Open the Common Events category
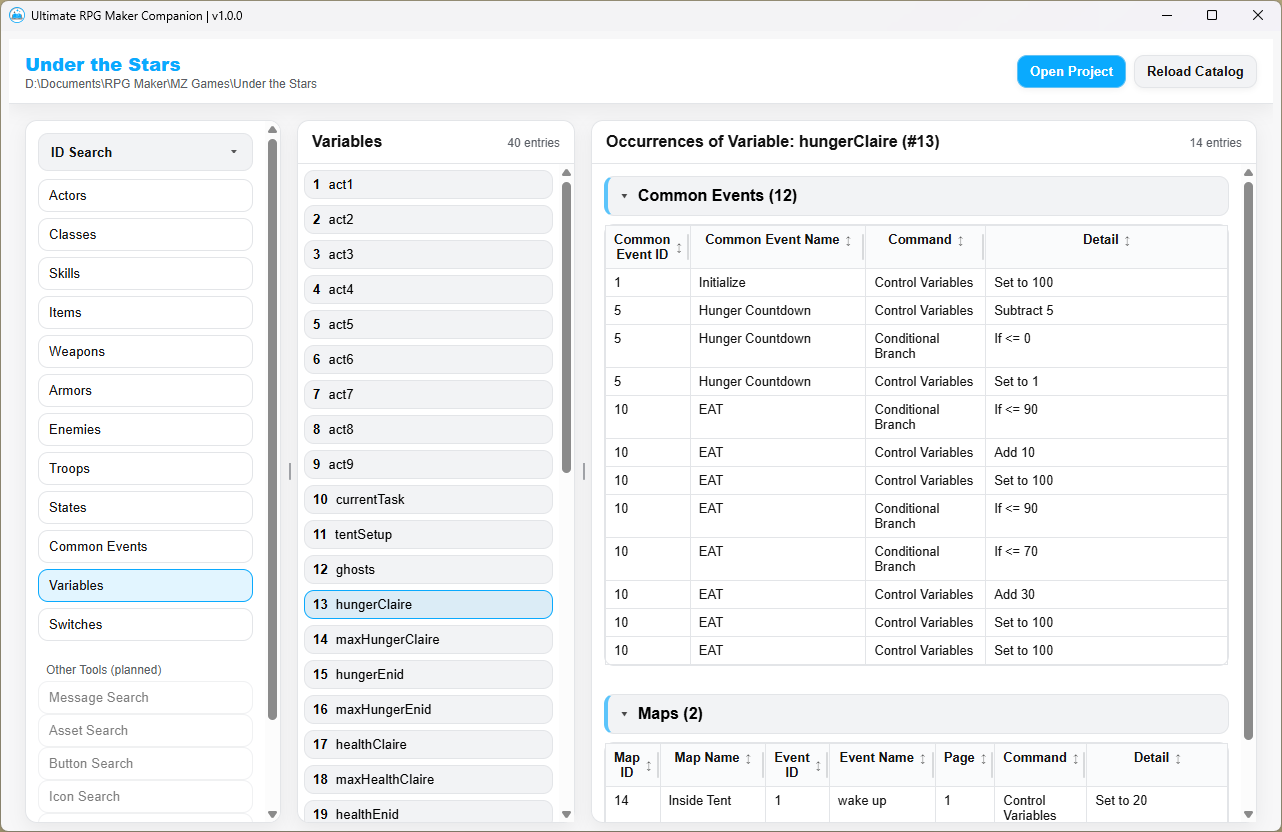This screenshot has height=832, width=1282. point(145,546)
